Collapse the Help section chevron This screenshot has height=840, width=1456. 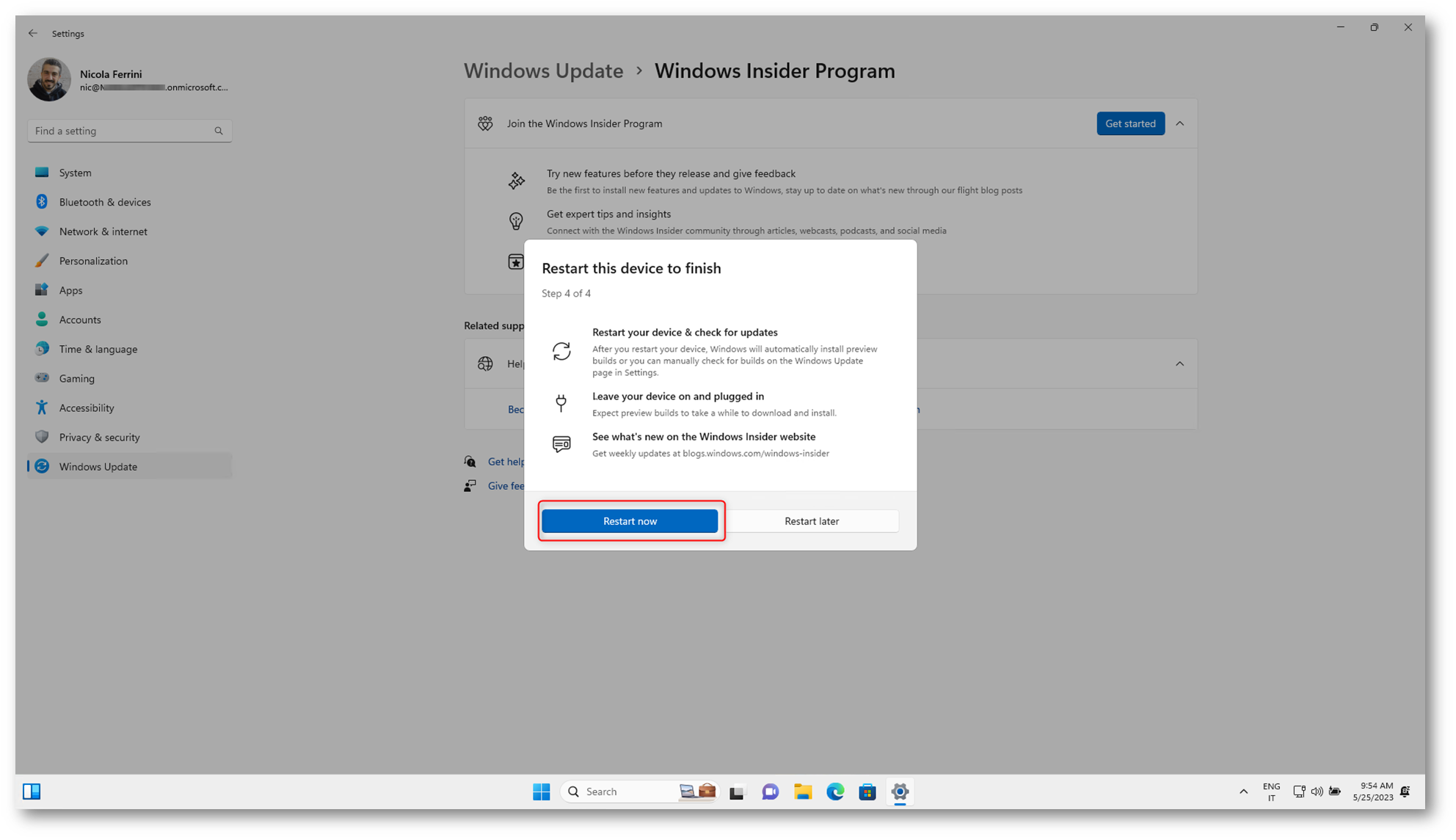pyautogui.click(x=1179, y=363)
